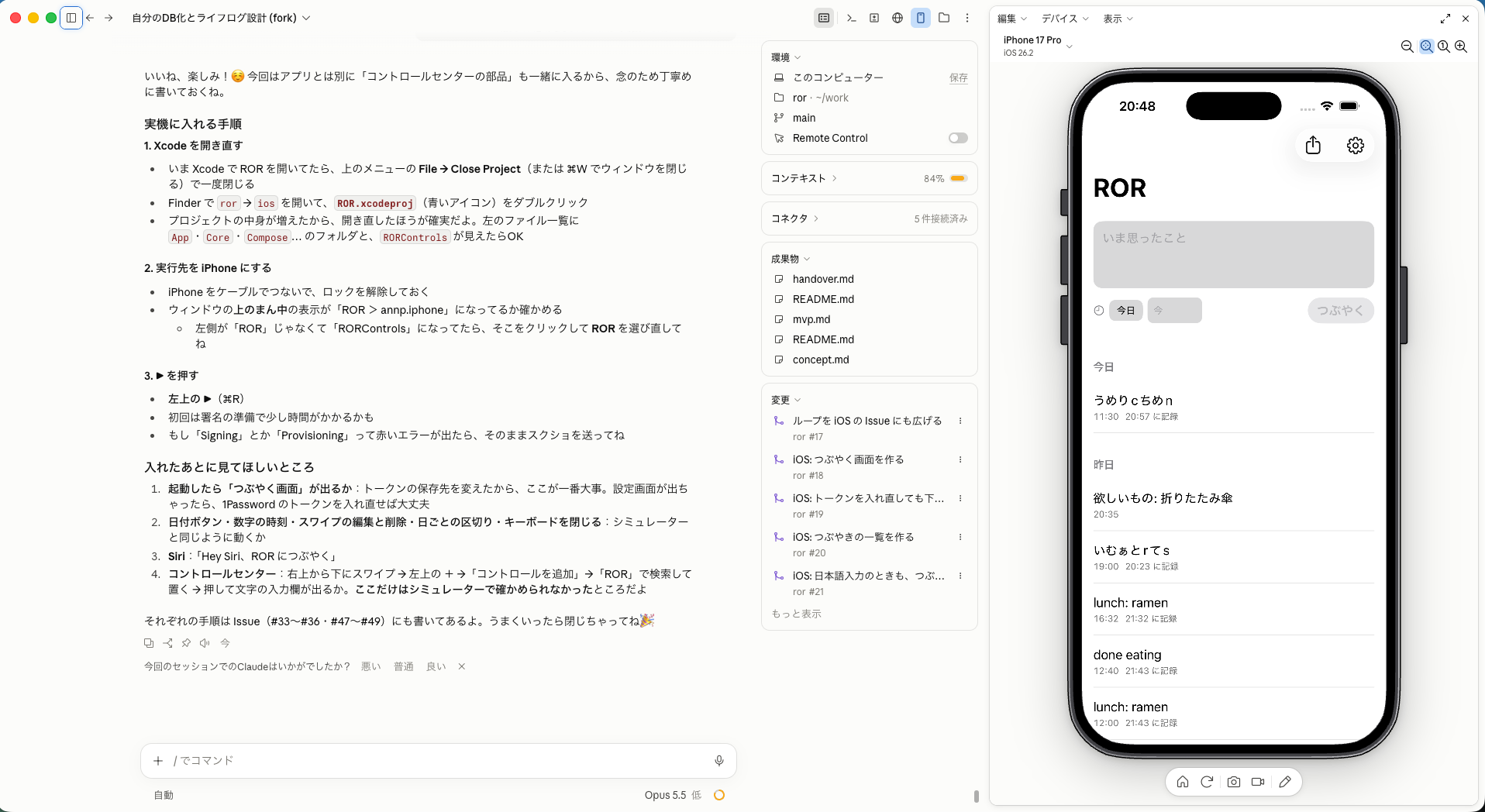Screen dimensions: 1485x812
Task: Collapse the 変更 section
Action: [786, 400]
